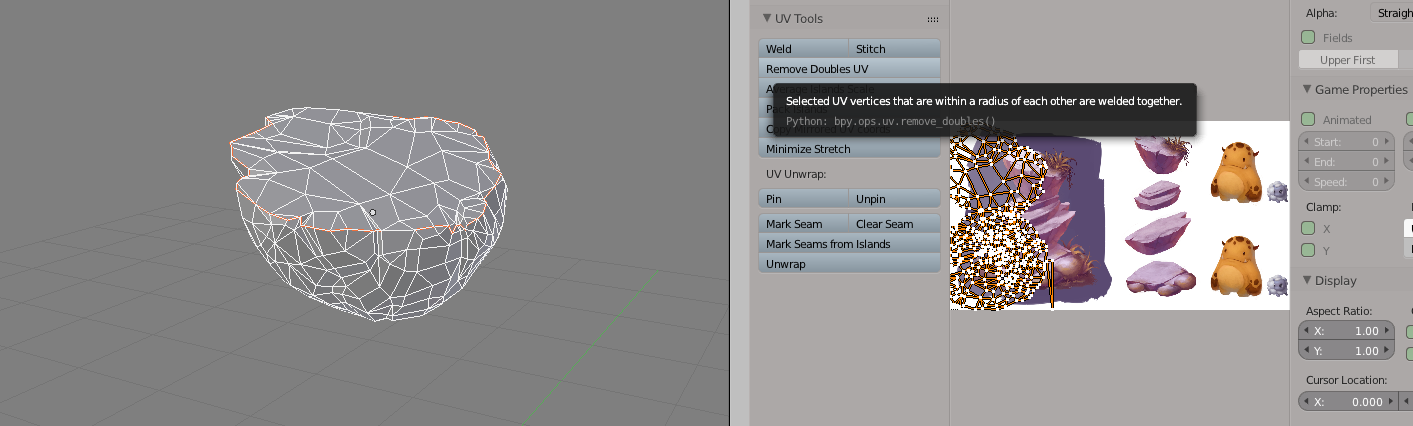
Task: Click the 'Clamp:' label
Action: tap(1325, 207)
